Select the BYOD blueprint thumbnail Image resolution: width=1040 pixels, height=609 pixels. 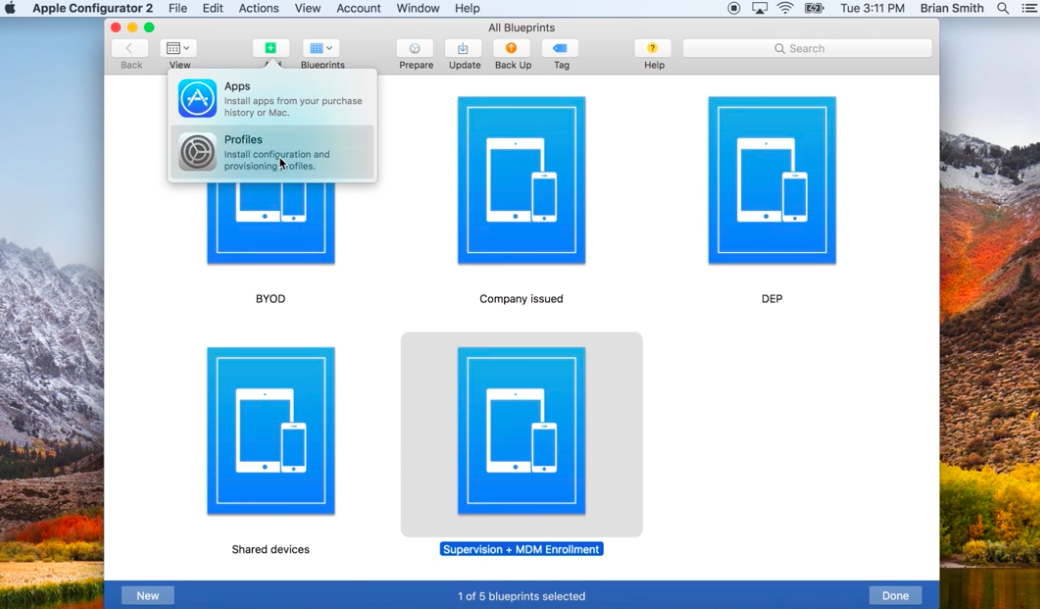[271, 222]
